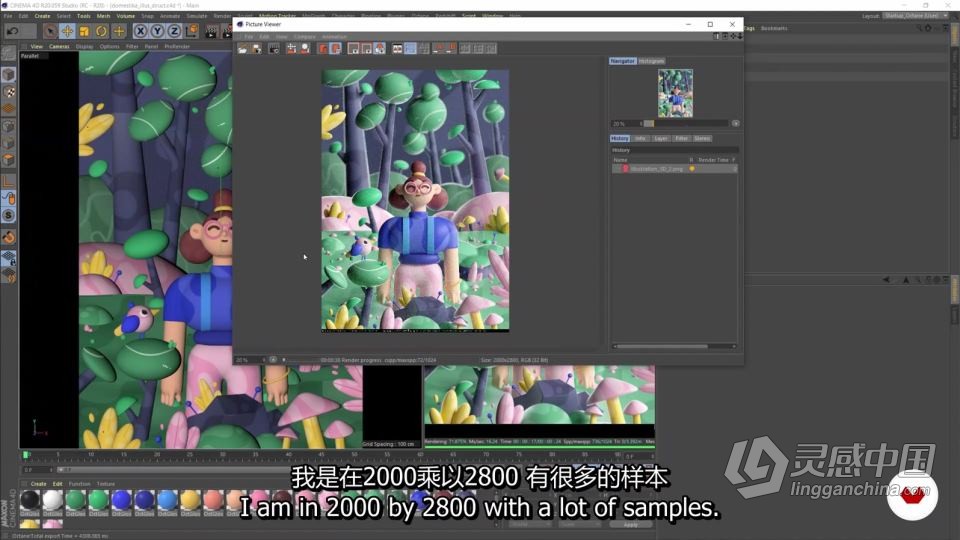Click the Navigator preview thumbnail
This screenshot has width=960, height=540.
pos(675,93)
